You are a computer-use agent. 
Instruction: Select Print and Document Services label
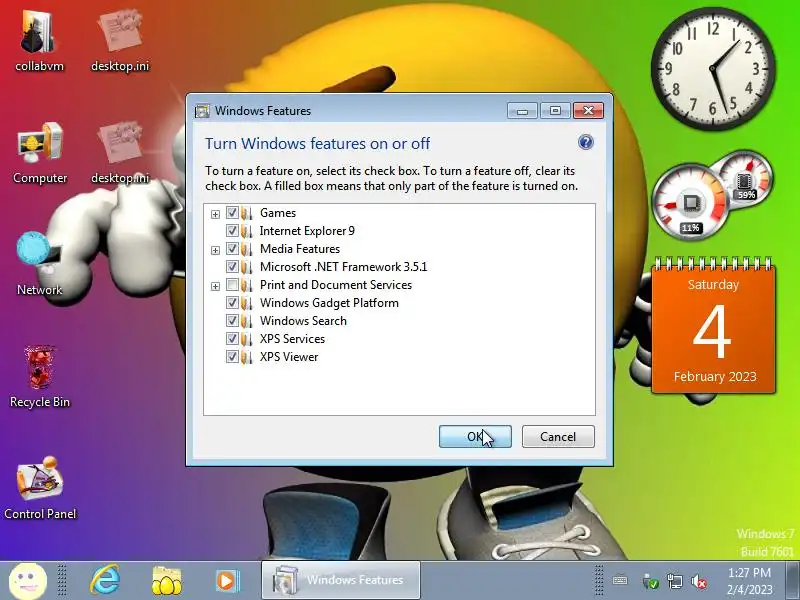pos(336,285)
